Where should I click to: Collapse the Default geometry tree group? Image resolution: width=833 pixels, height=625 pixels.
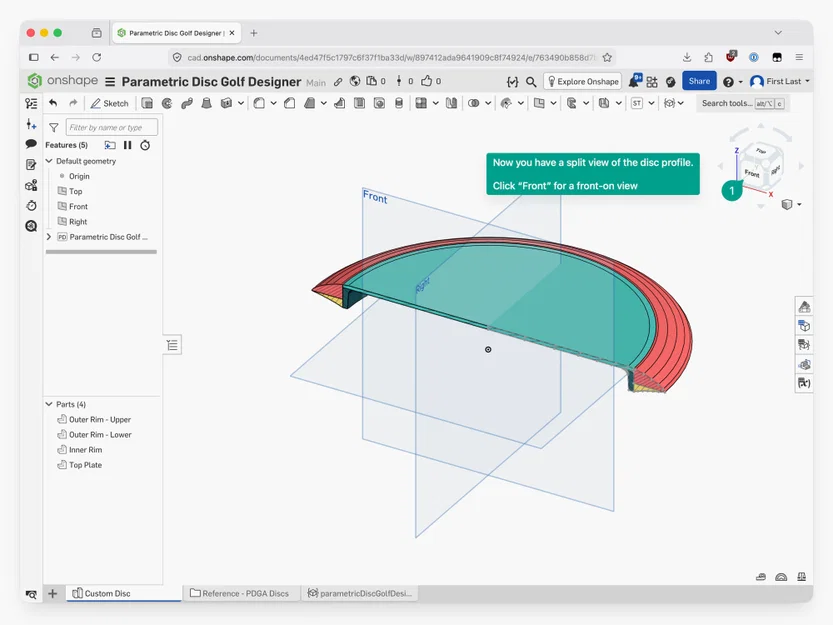click(x=49, y=161)
